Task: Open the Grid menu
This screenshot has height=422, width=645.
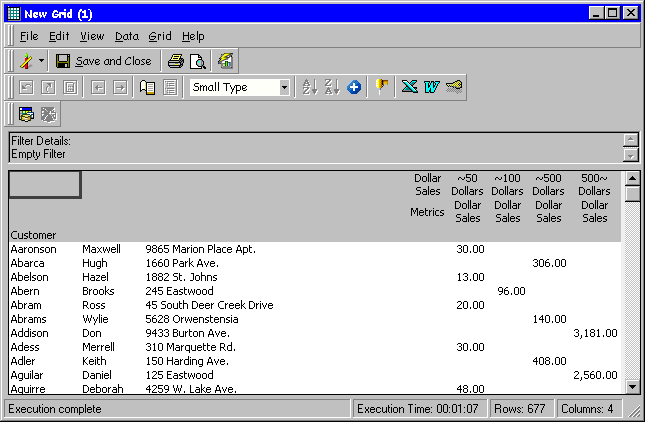Action: [x=160, y=37]
